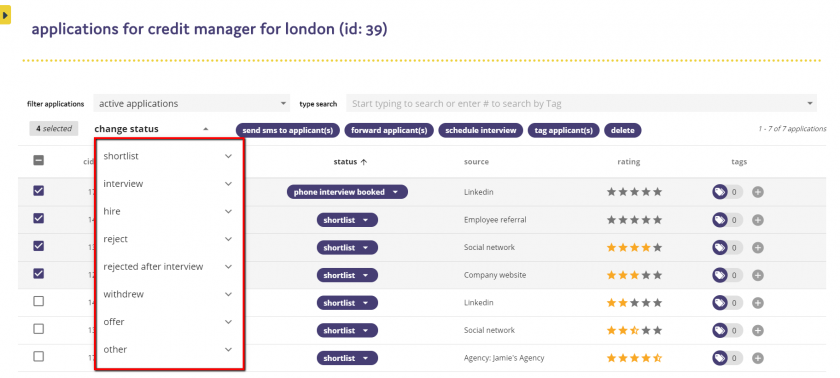Image resolution: width=840 pixels, height=378 pixels.
Task: Open the active applications filter dropdown
Action: pyautogui.click(x=191, y=103)
